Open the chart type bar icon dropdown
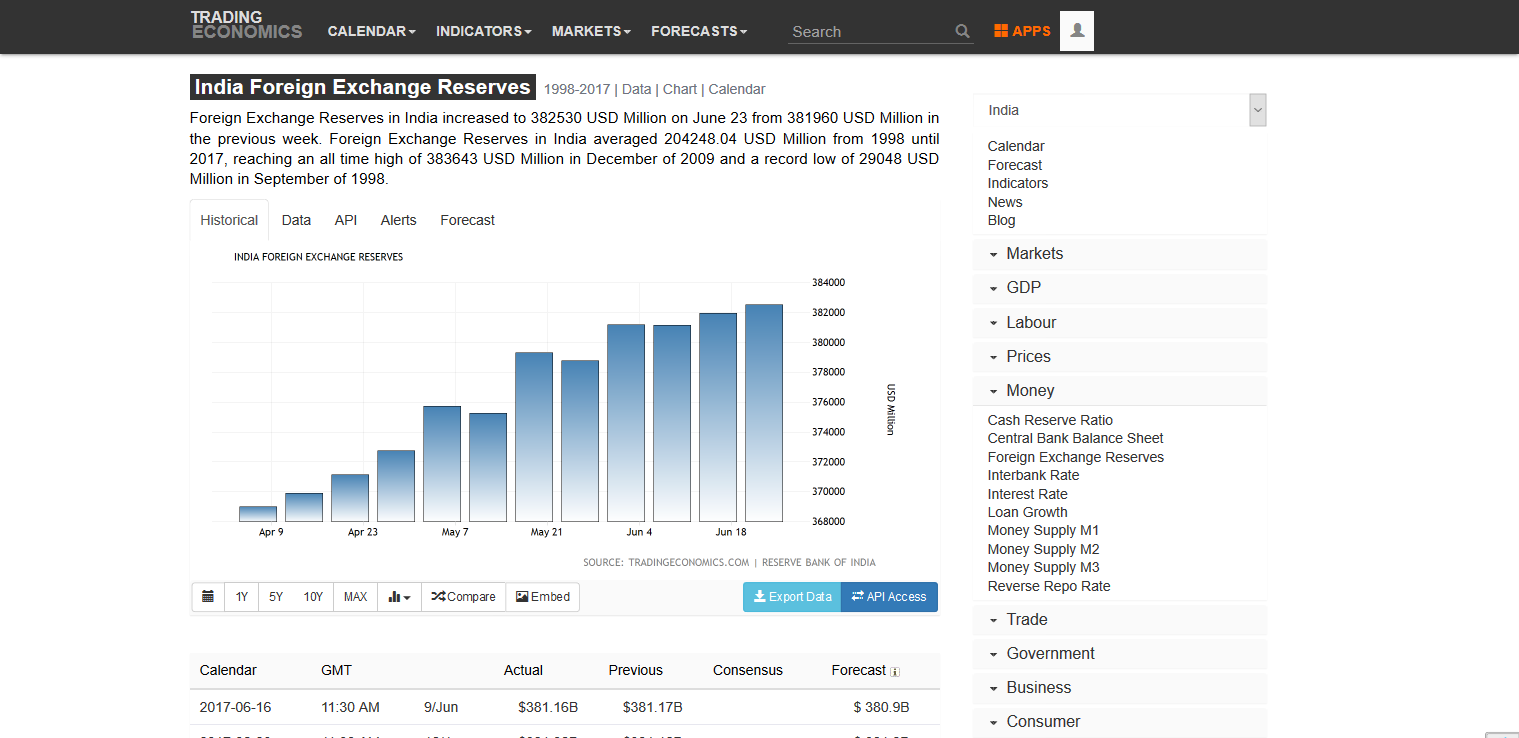Screen dimensions: 1519x738 399,597
